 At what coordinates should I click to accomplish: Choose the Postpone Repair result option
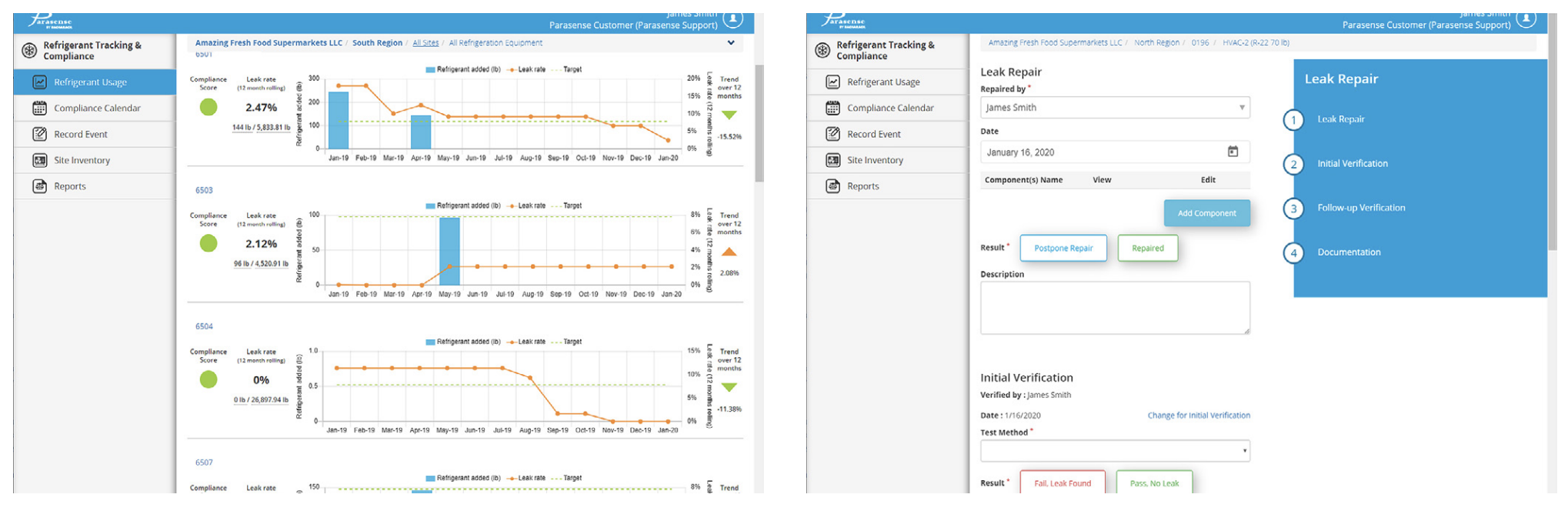point(1063,249)
